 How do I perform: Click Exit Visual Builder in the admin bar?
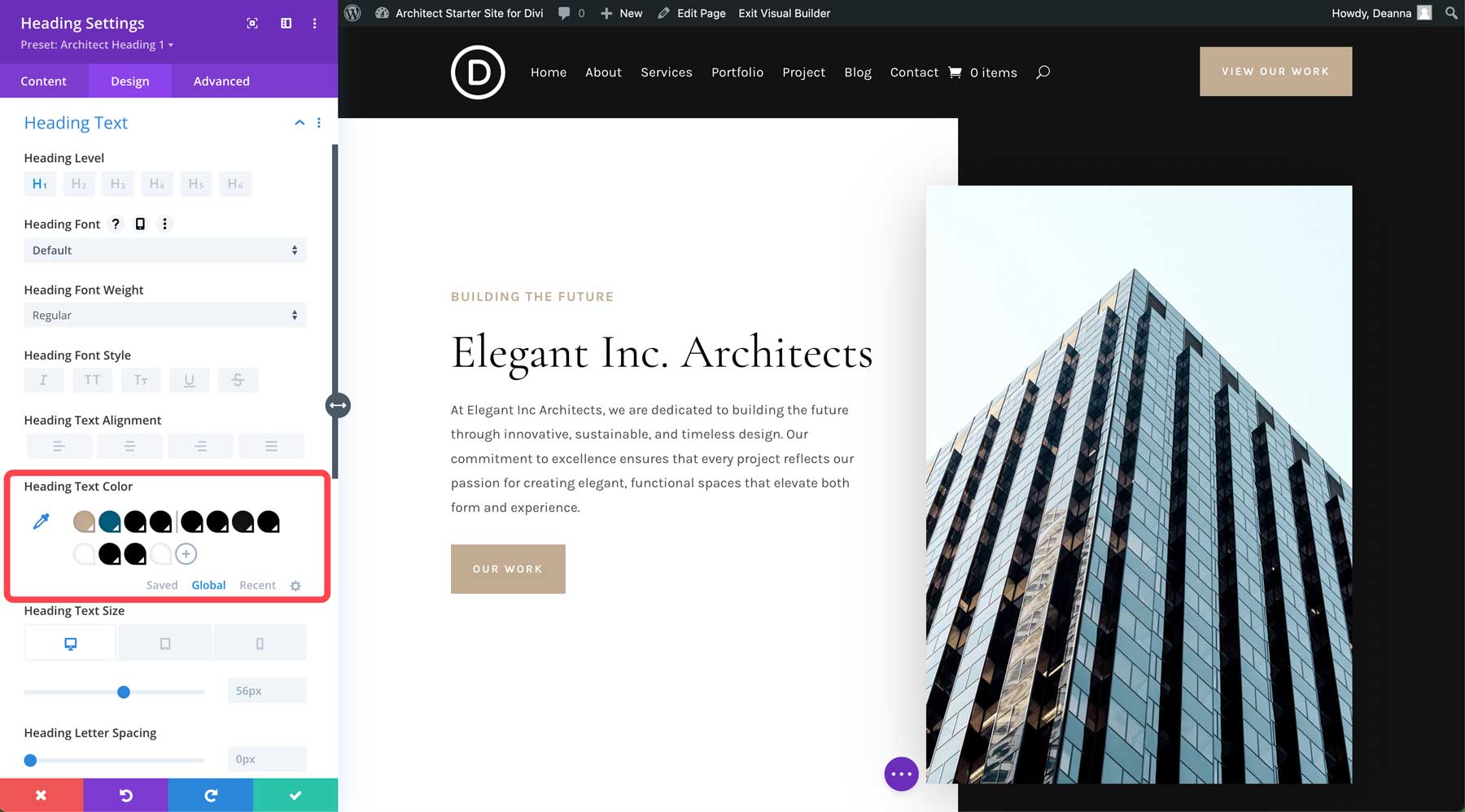(783, 13)
